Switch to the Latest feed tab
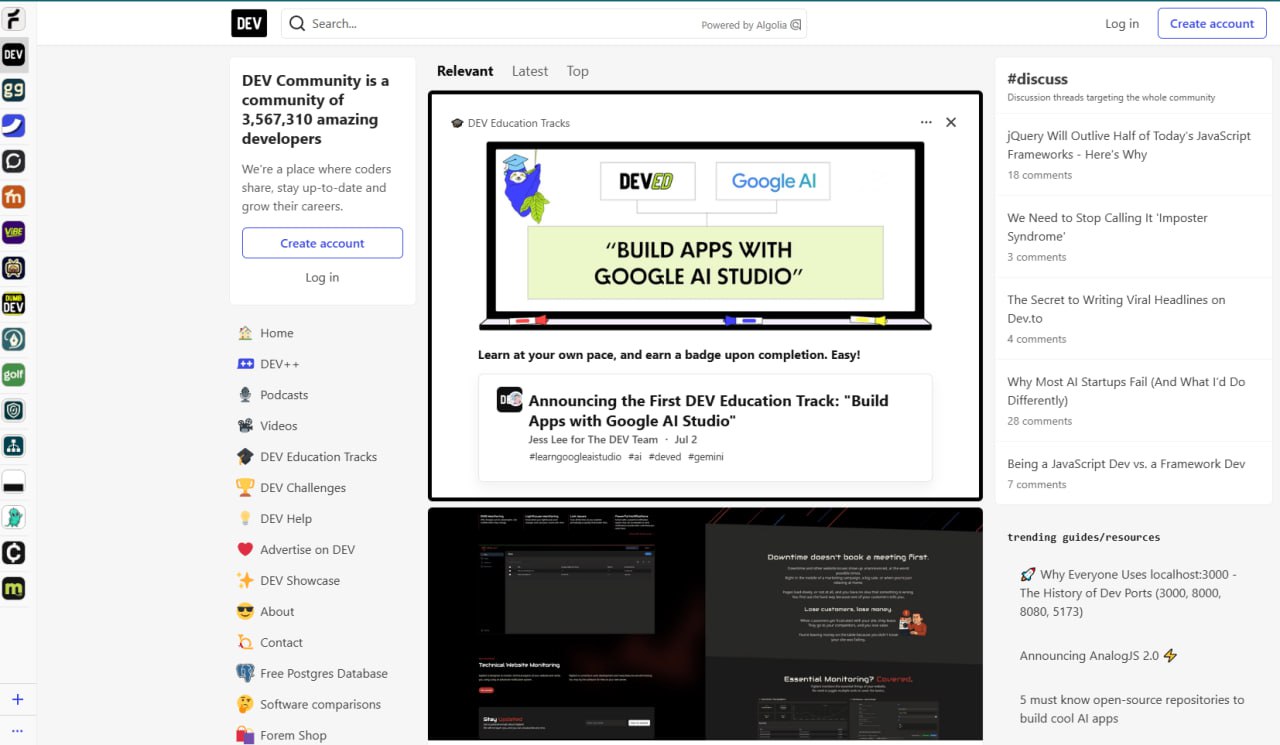 [x=529, y=71]
